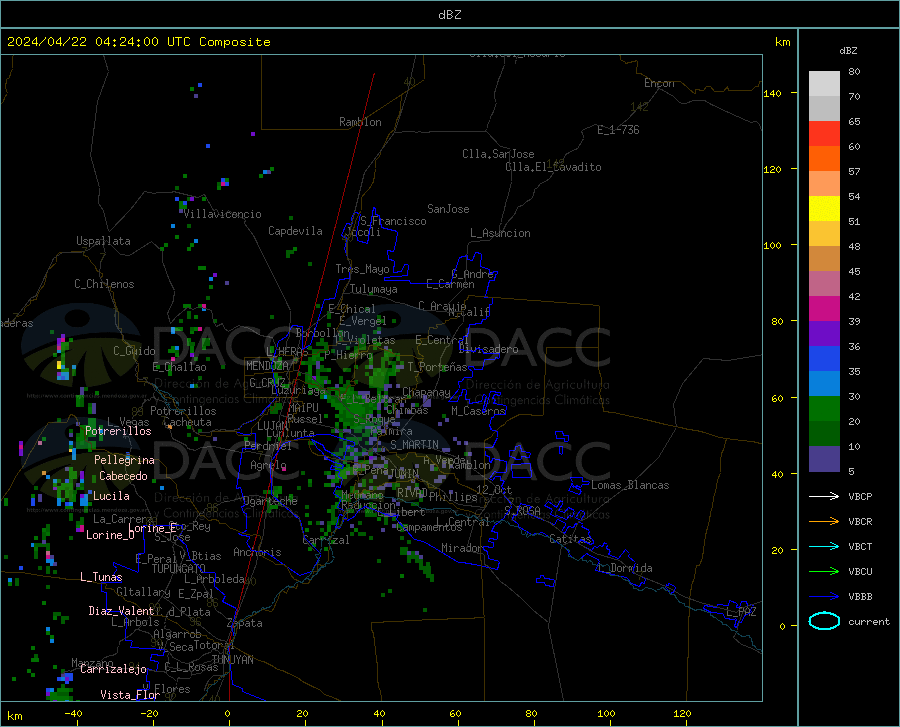Click the 'Capdevila' map label

point(295,231)
